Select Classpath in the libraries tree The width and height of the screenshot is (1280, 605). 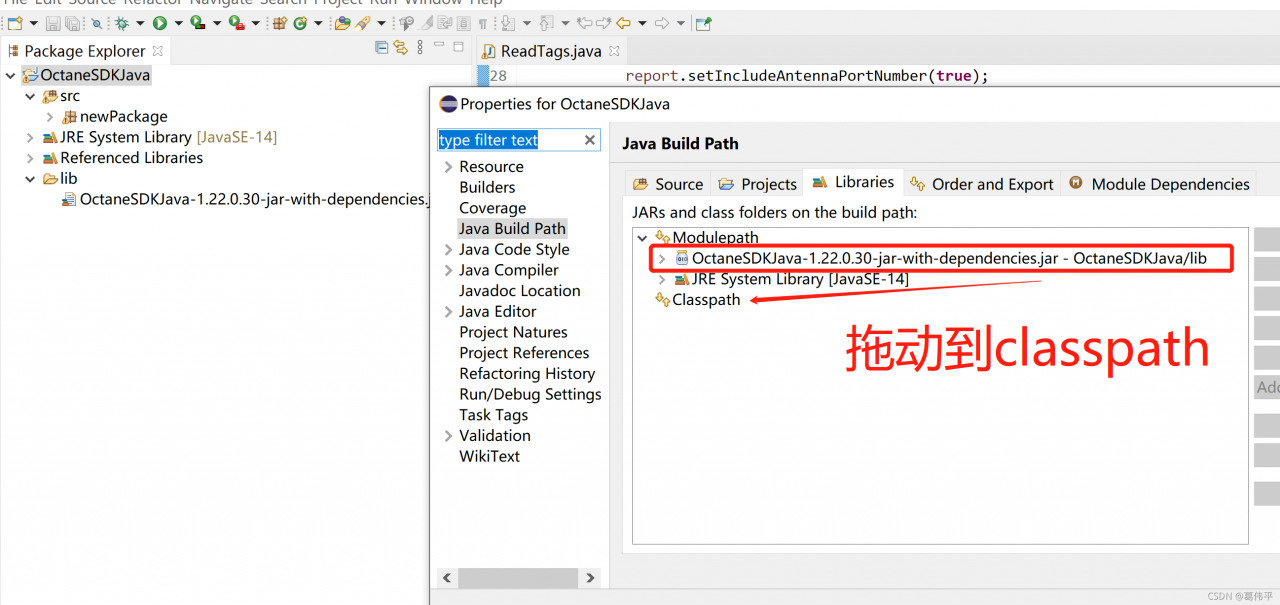[x=706, y=300]
